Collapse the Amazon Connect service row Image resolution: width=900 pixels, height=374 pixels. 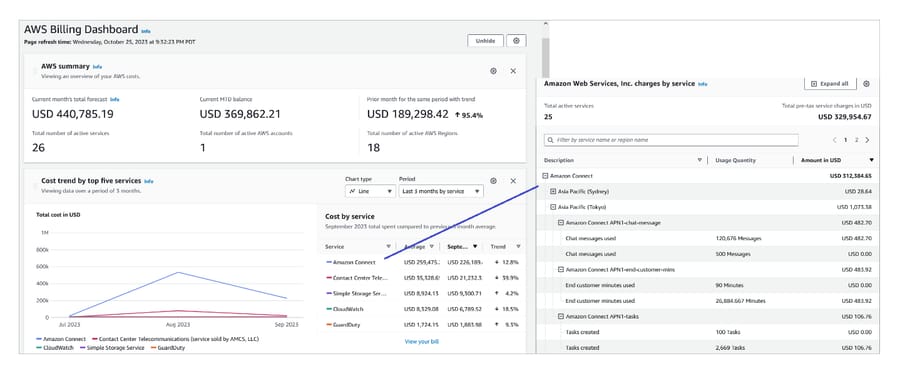click(x=545, y=176)
